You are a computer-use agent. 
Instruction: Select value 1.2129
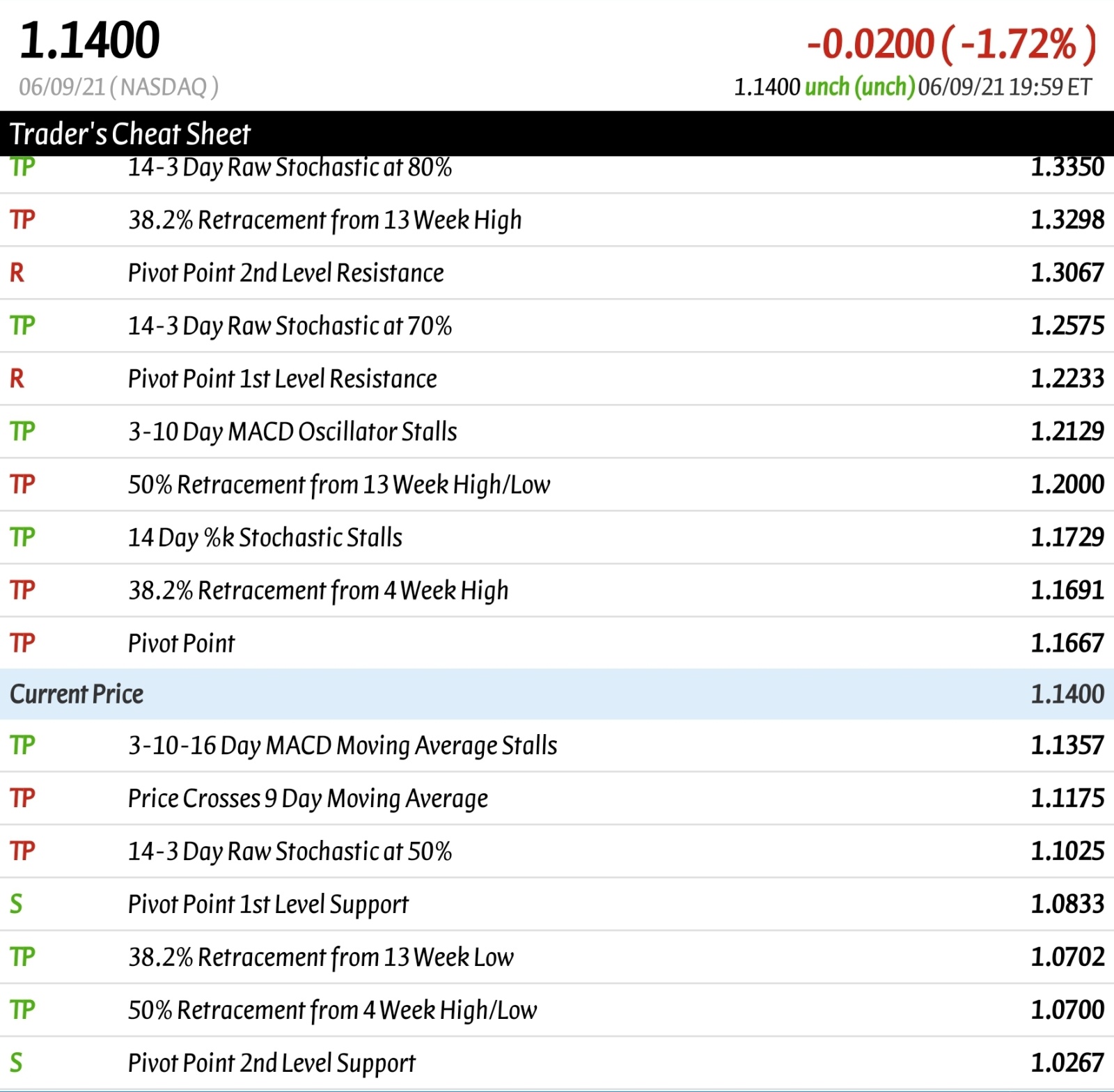tap(1067, 432)
